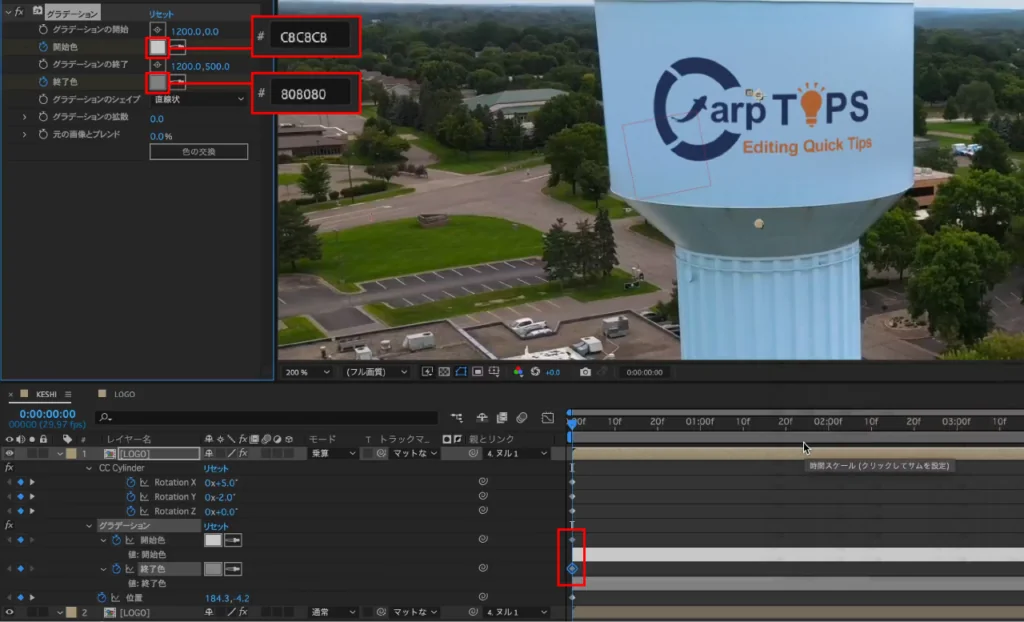Toggle グラデーション fx in timeline

(x=9, y=525)
